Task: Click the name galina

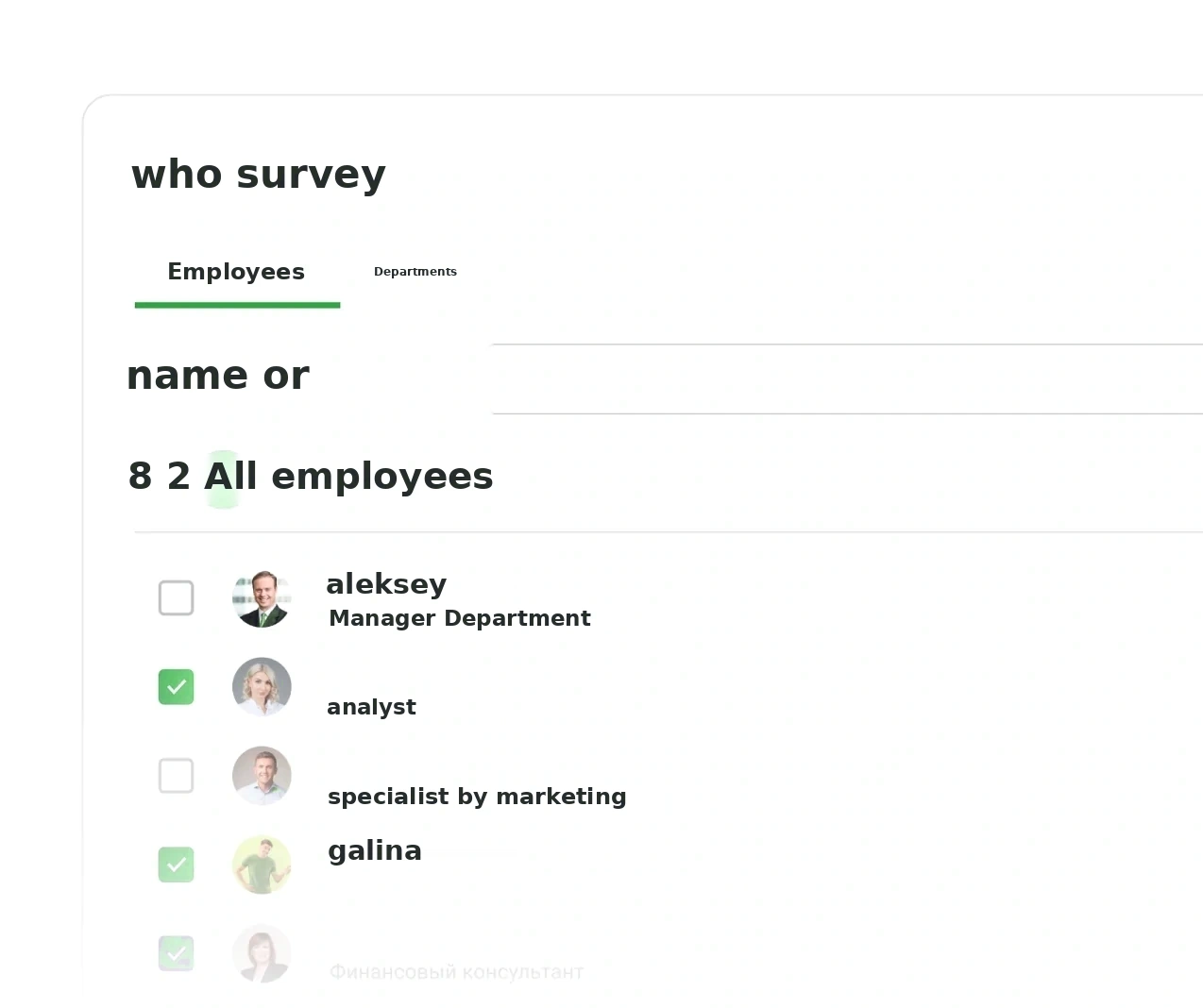Action: [375, 851]
